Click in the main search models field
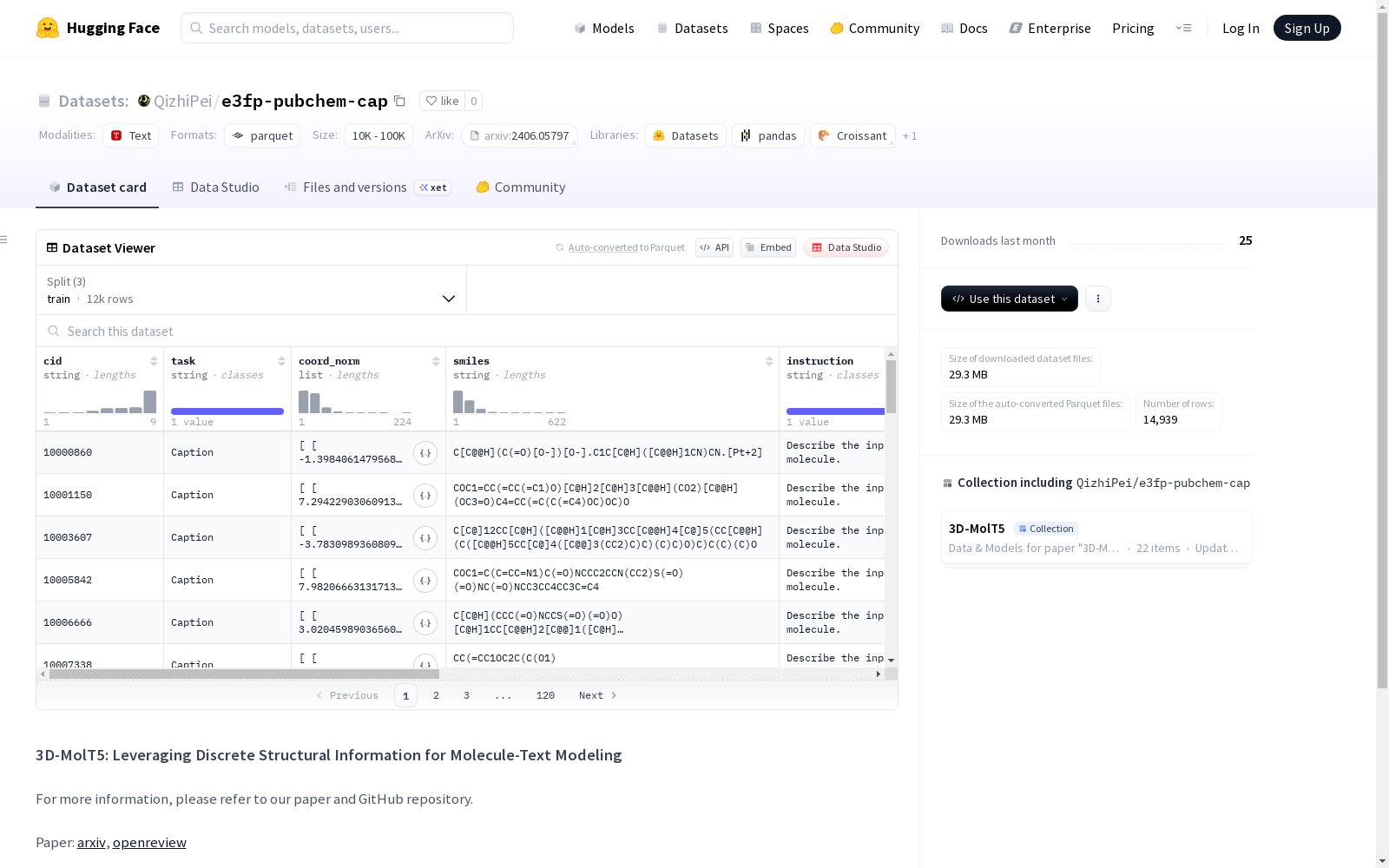 (347, 28)
